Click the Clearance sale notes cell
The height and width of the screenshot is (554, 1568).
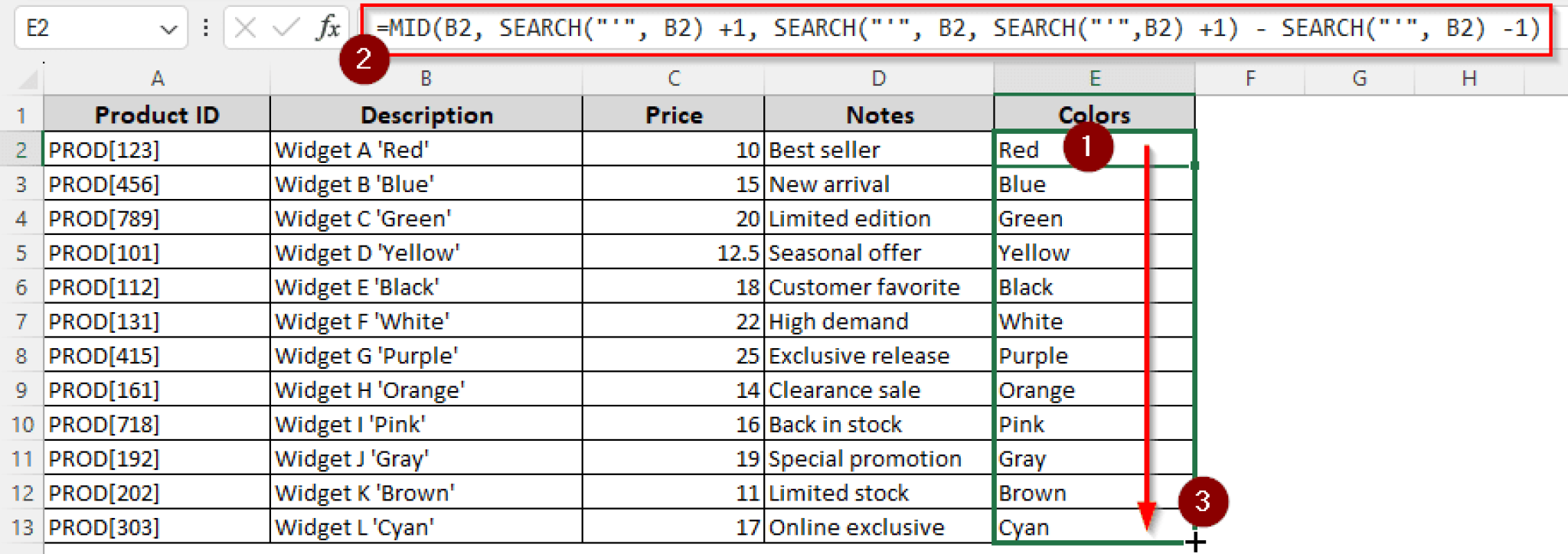coord(878,390)
